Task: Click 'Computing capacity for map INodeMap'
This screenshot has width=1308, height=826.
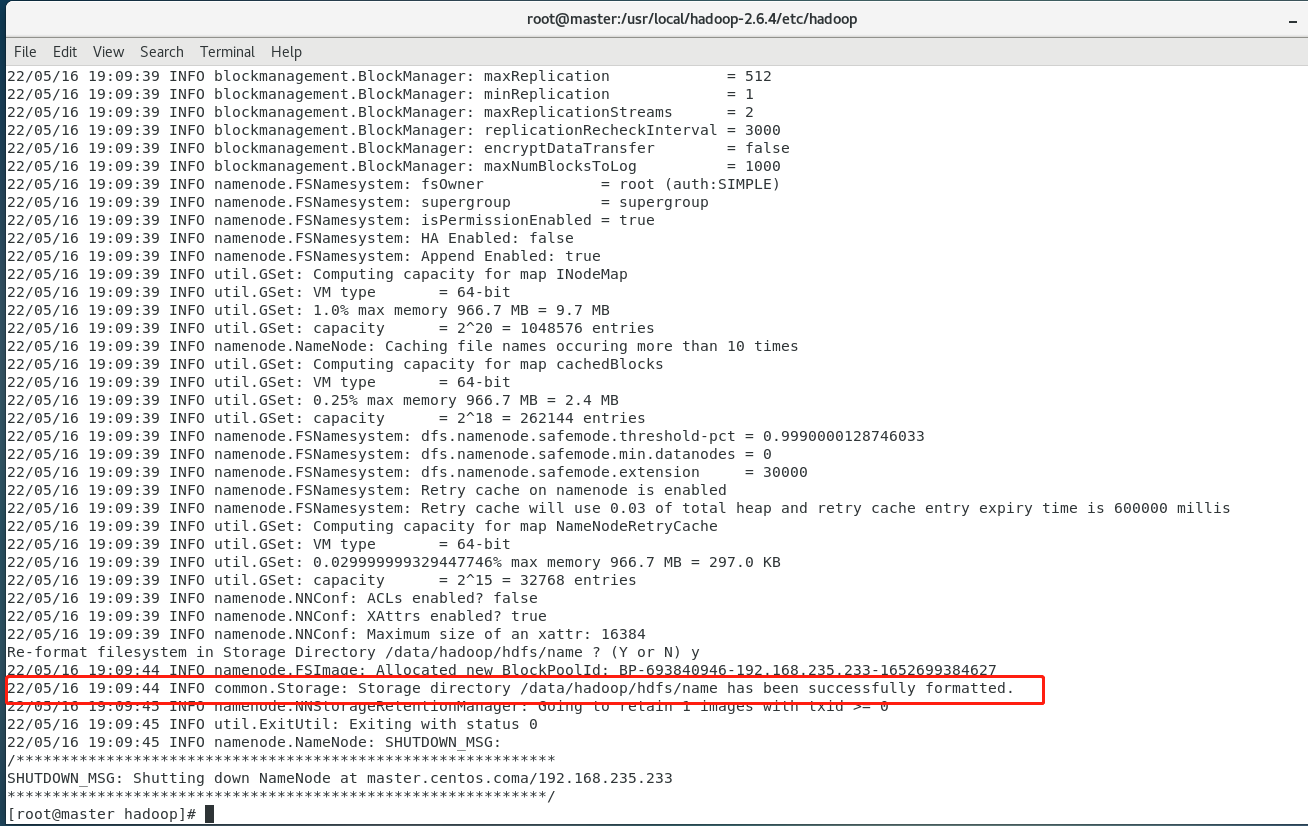Action: (x=470, y=274)
